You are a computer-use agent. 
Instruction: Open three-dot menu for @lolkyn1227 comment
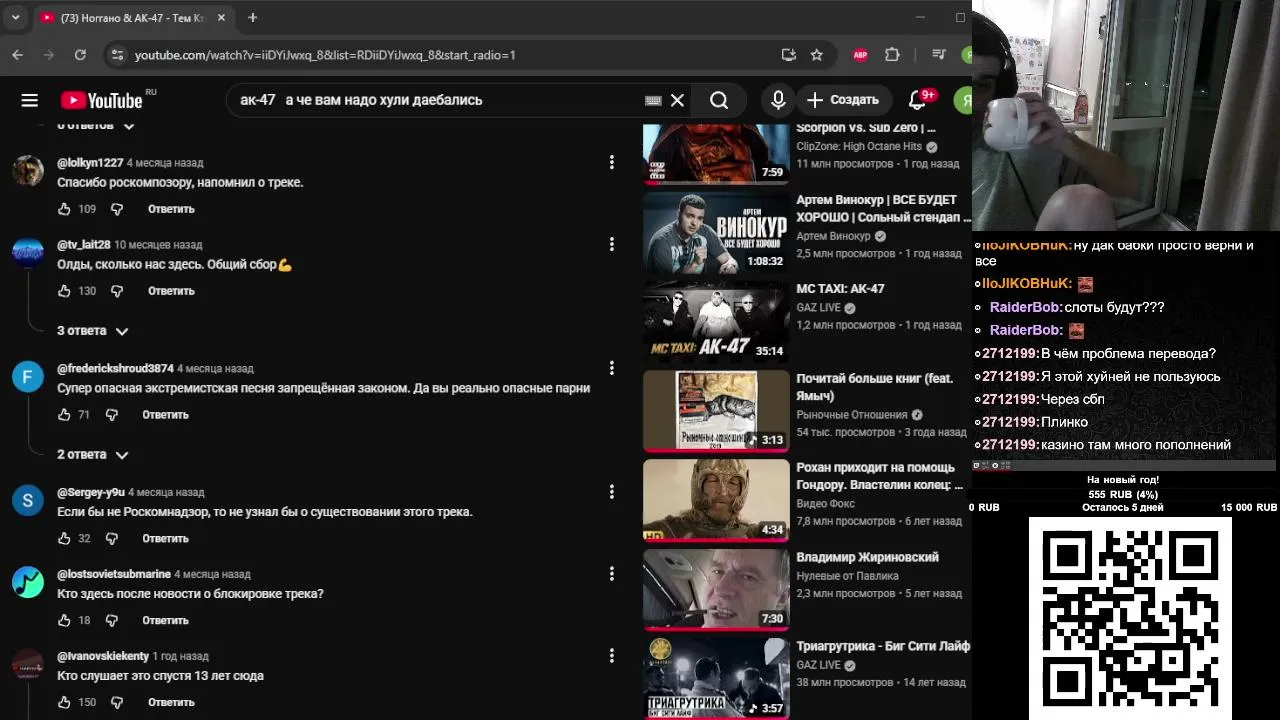coord(612,162)
